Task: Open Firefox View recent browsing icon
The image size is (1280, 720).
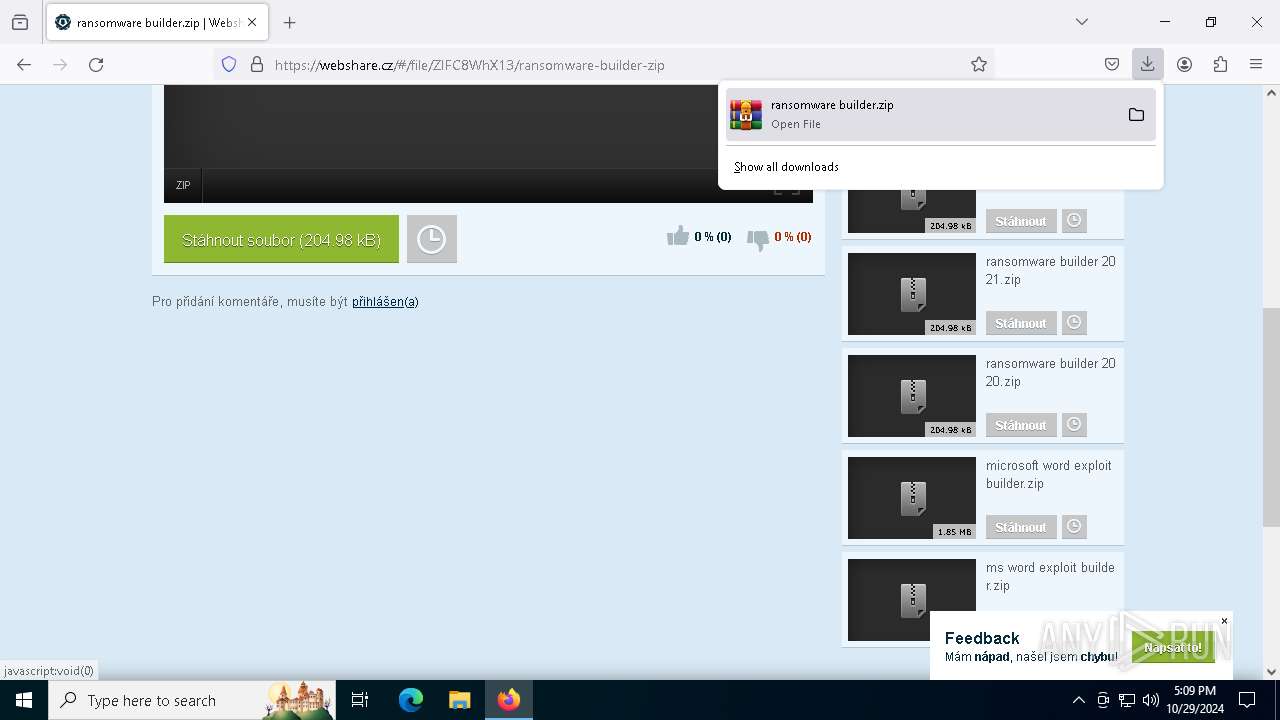Action: click(20, 22)
